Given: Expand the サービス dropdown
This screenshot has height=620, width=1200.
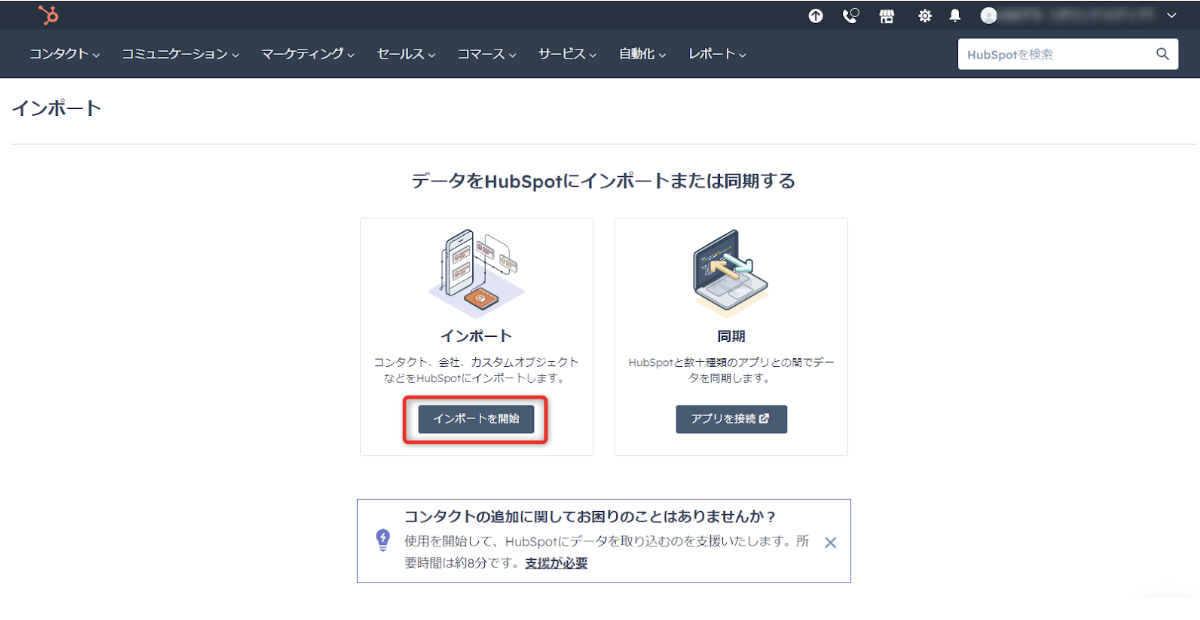Looking at the screenshot, I should [567, 54].
